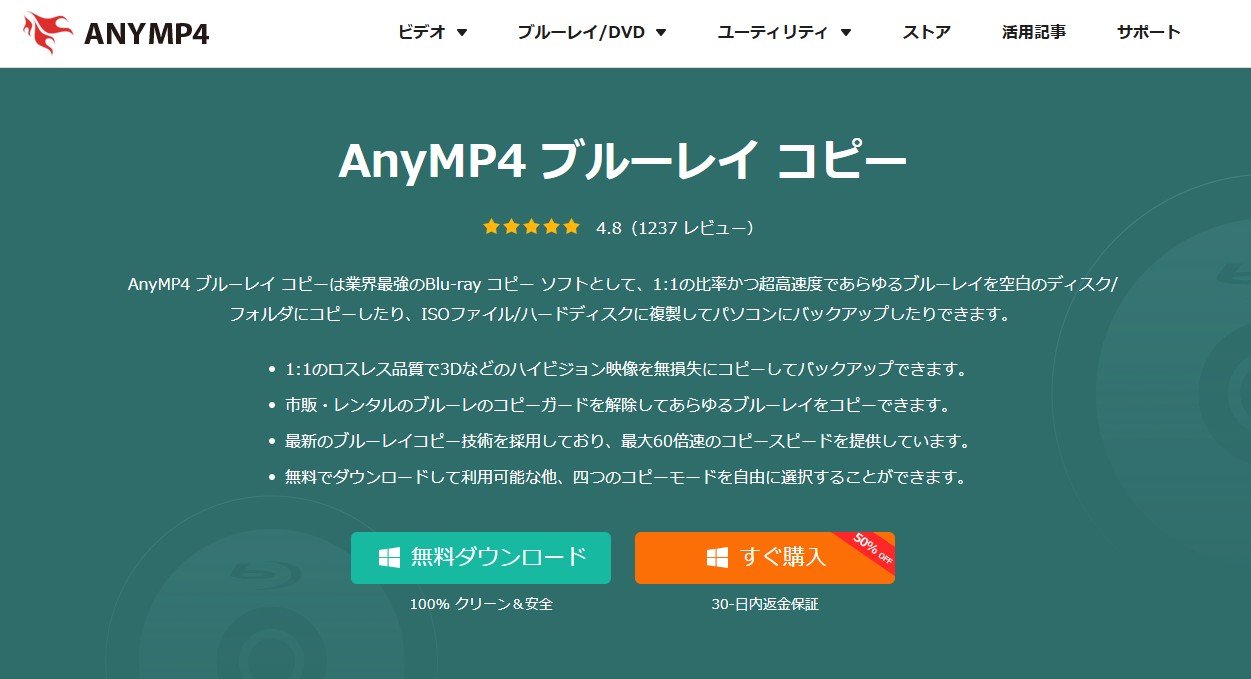
Task: Click the Windows icon on 無料ダウンロード
Action: click(x=389, y=558)
